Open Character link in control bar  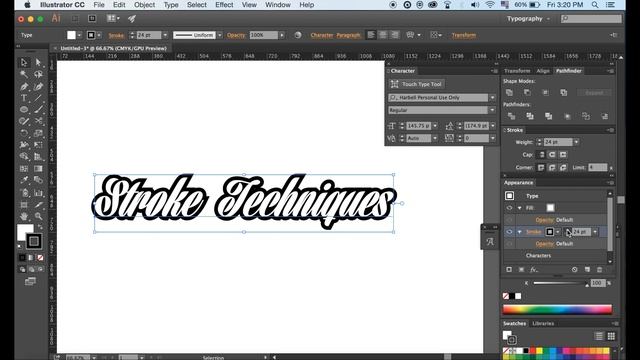click(x=322, y=35)
